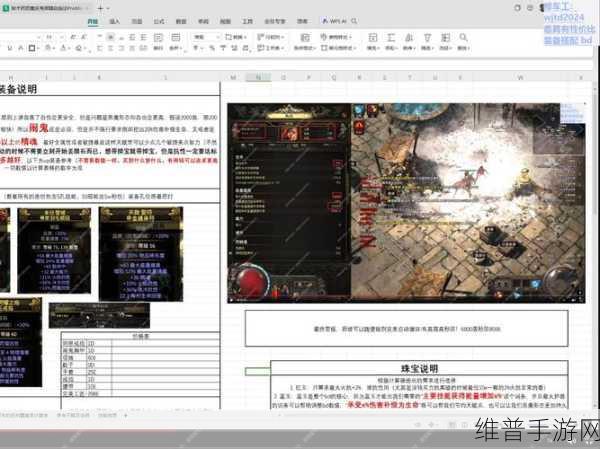Switch to the 插入 ribbon tab

pyautogui.click(x=114, y=21)
